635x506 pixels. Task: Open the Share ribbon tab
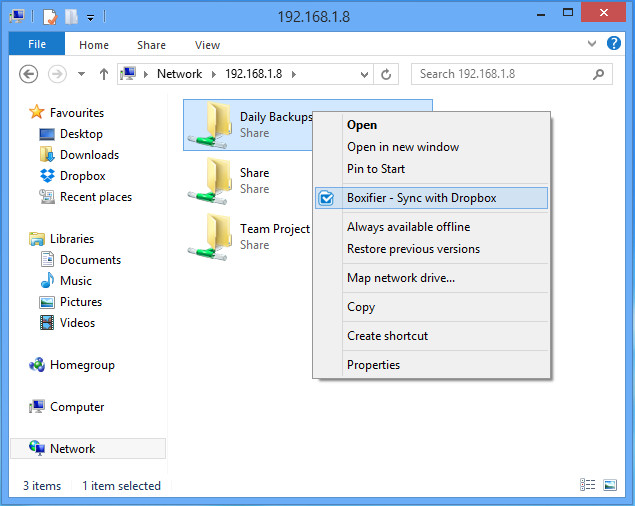tap(151, 45)
